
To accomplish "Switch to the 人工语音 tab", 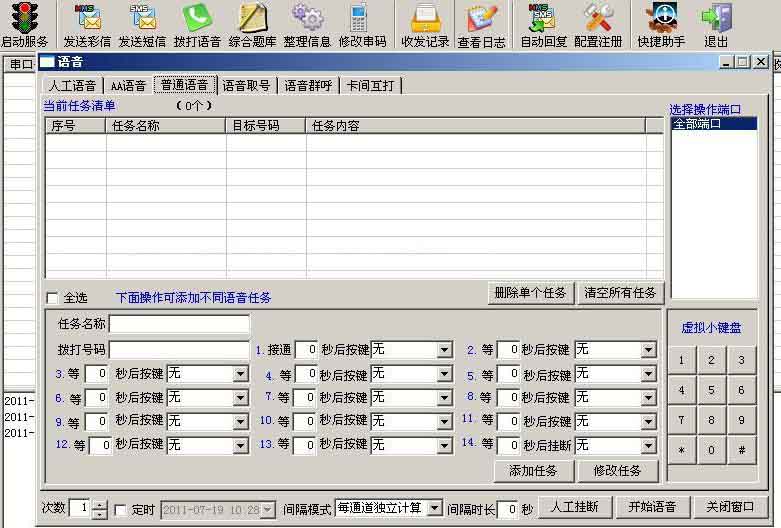I will point(72,86).
